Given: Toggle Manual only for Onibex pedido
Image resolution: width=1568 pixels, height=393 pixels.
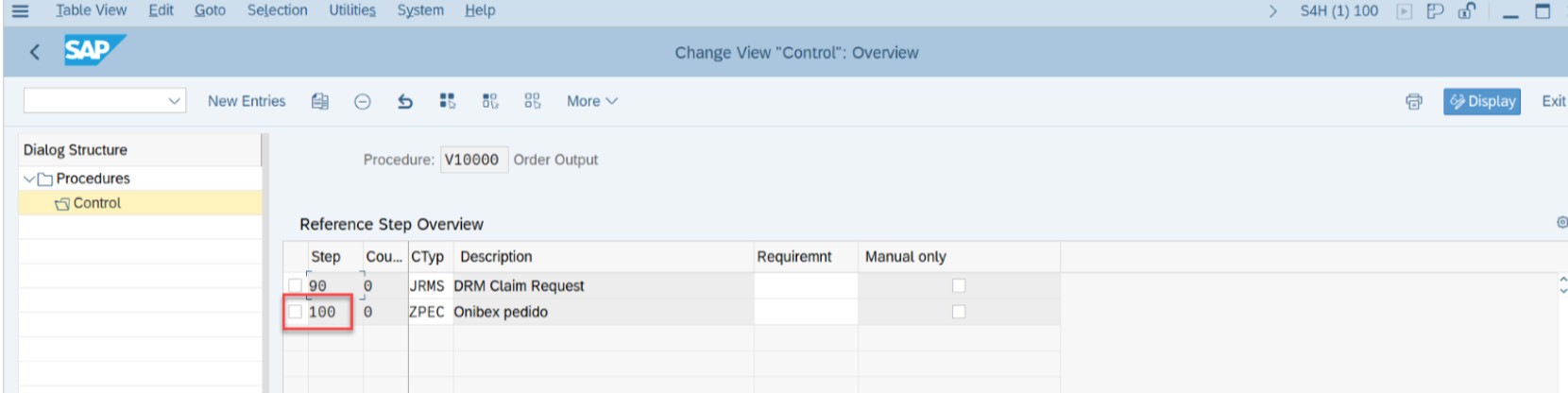Looking at the screenshot, I should [x=959, y=312].
